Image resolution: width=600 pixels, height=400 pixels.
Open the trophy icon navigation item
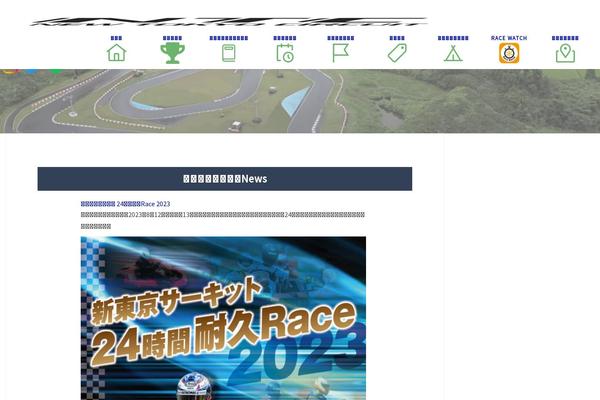pyautogui.click(x=173, y=53)
